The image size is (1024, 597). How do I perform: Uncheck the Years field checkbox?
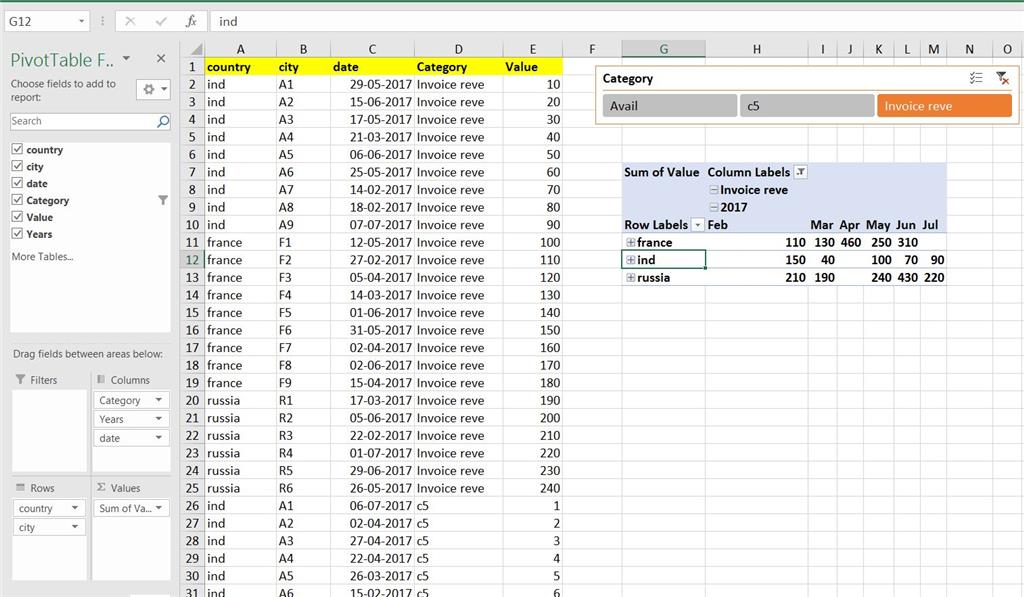[x=18, y=234]
